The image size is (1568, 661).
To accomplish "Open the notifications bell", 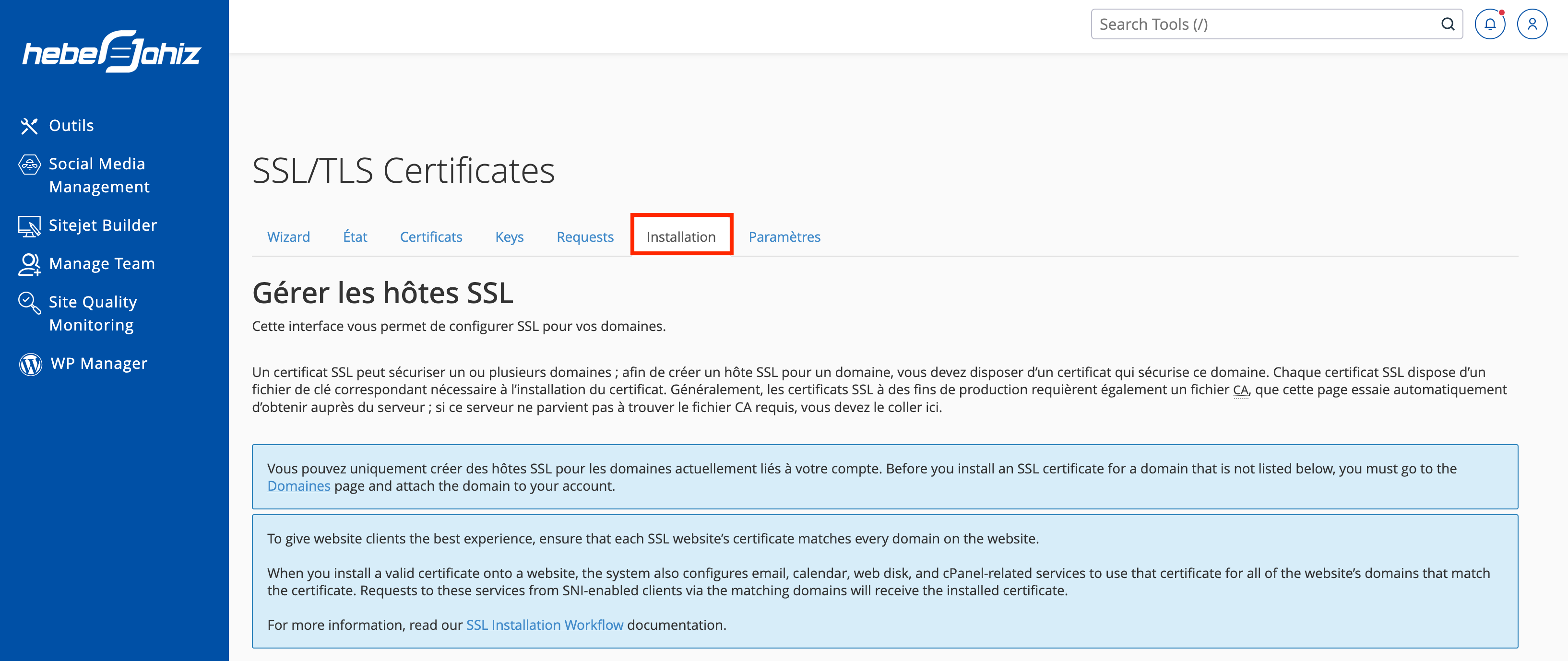I will pyautogui.click(x=1489, y=24).
